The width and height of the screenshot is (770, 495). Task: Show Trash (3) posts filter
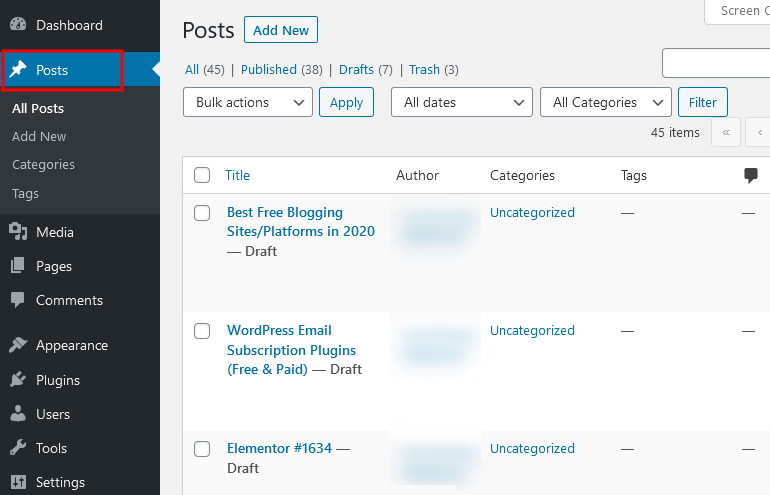(x=434, y=70)
